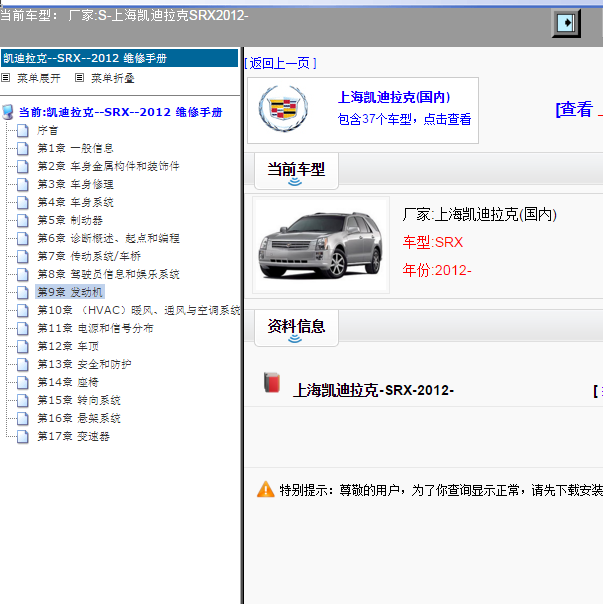Image resolution: width=603 pixels, height=604 pixels.
Task: Click the page icon next to 第15章 转向系统
Action: (x=23, y=400)
